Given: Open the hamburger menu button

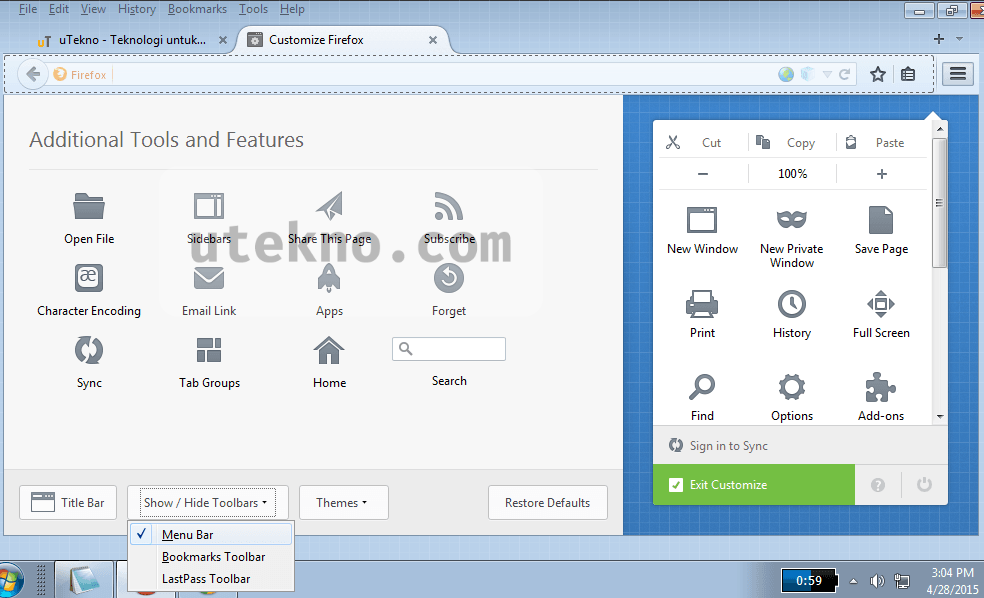Looking at the screenshot, I should click(x=958, y=74).
